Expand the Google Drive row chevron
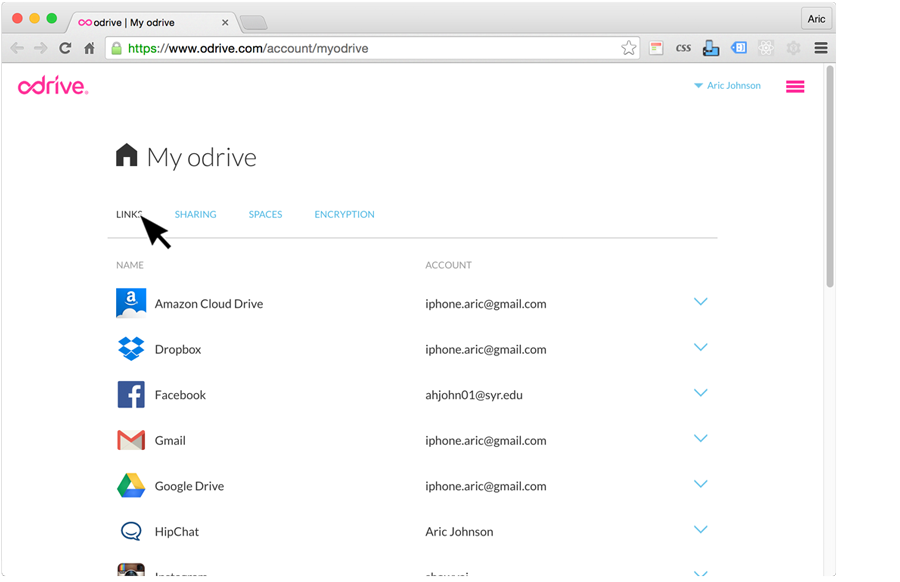This screenshot has width=900, height=582. (x=700, y=483)
